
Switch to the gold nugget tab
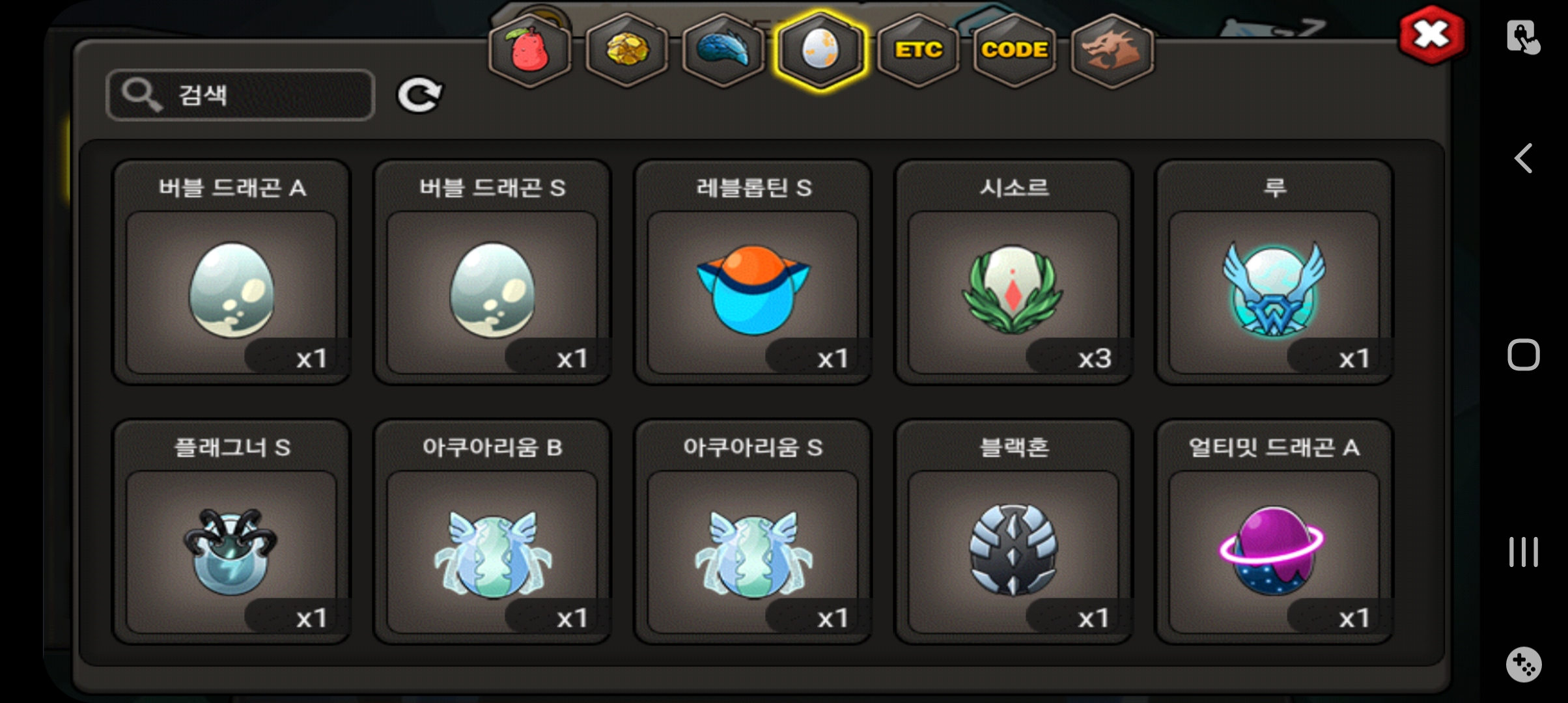627,51
